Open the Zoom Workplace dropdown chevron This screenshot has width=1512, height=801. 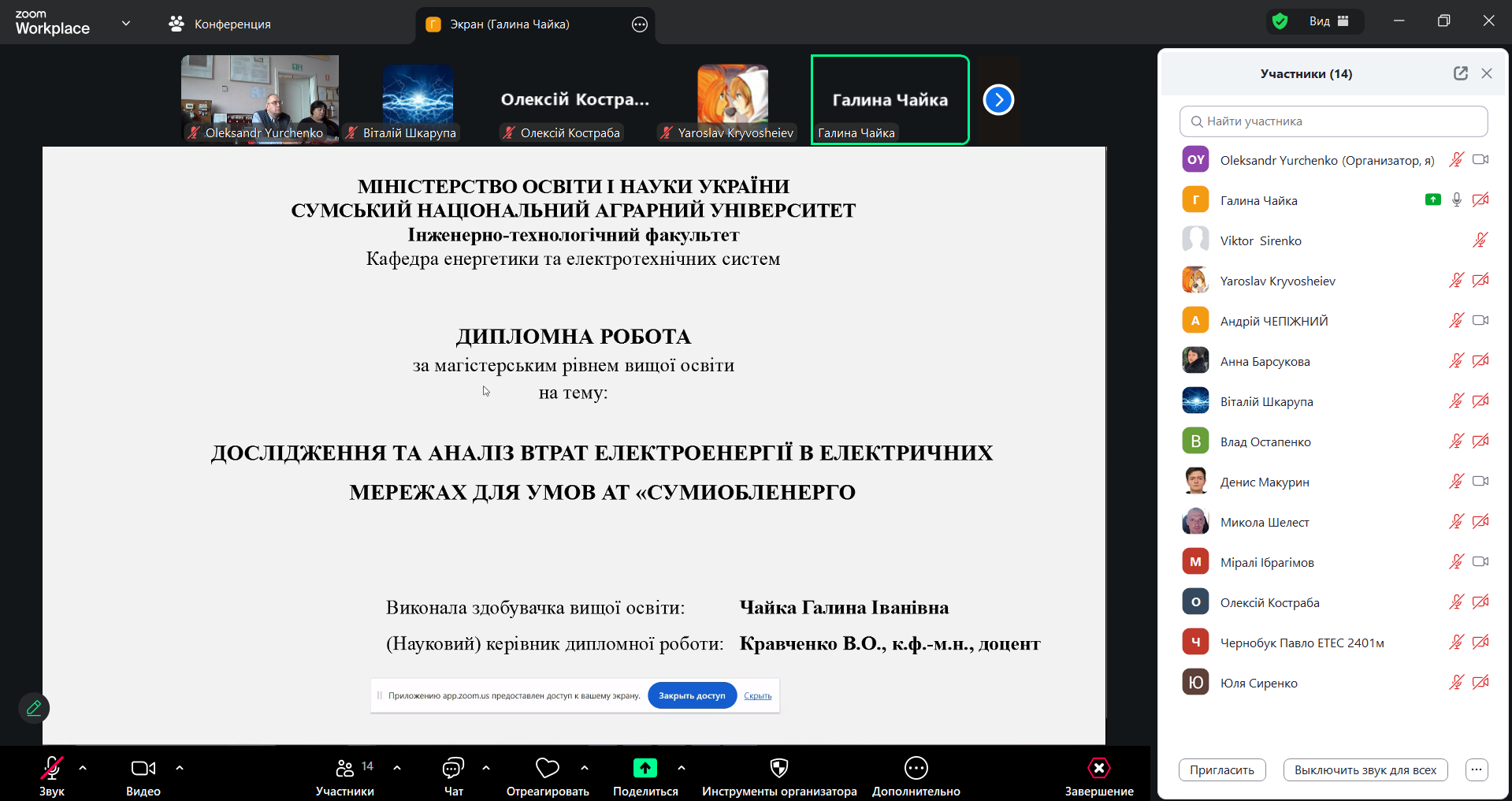coord(126,24)
